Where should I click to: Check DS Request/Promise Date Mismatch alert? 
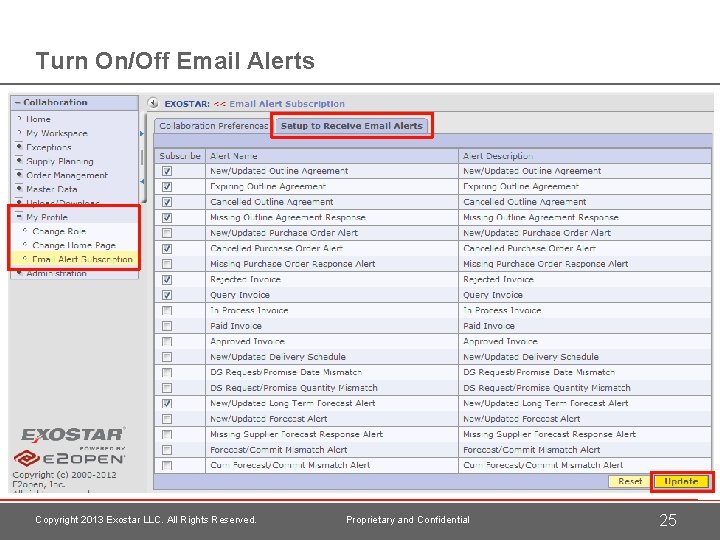(x=167, y=372)
